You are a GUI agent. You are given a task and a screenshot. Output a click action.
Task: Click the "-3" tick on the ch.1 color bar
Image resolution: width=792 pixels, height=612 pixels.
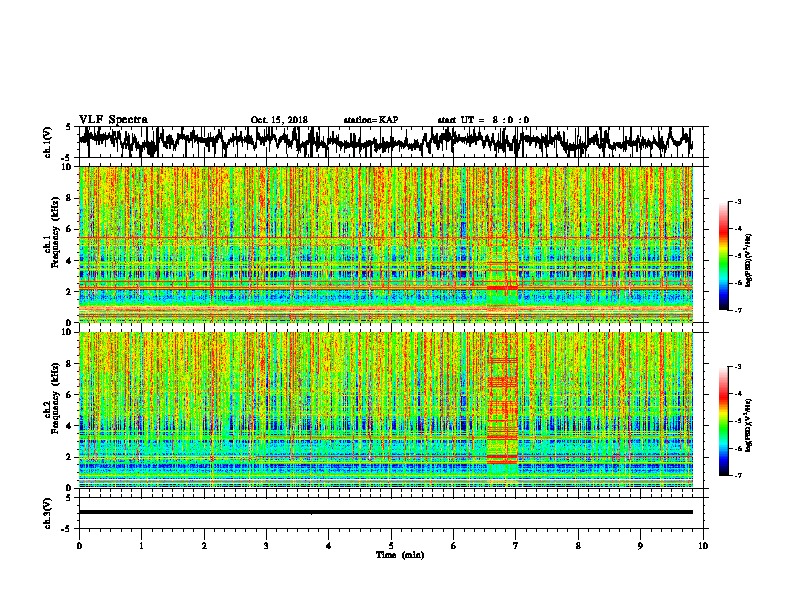[737, 201]
